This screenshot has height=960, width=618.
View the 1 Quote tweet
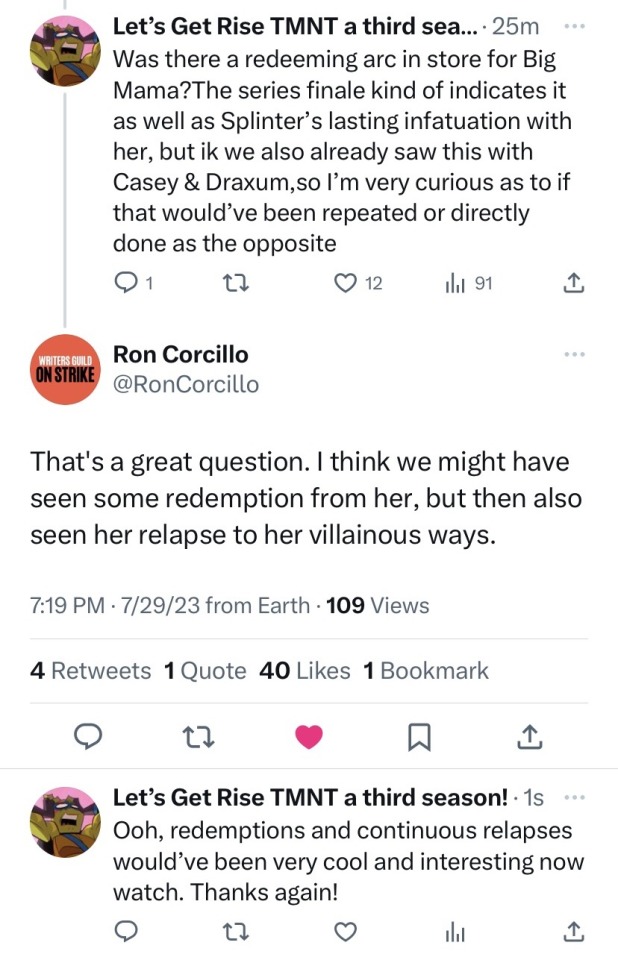[204, 671]
